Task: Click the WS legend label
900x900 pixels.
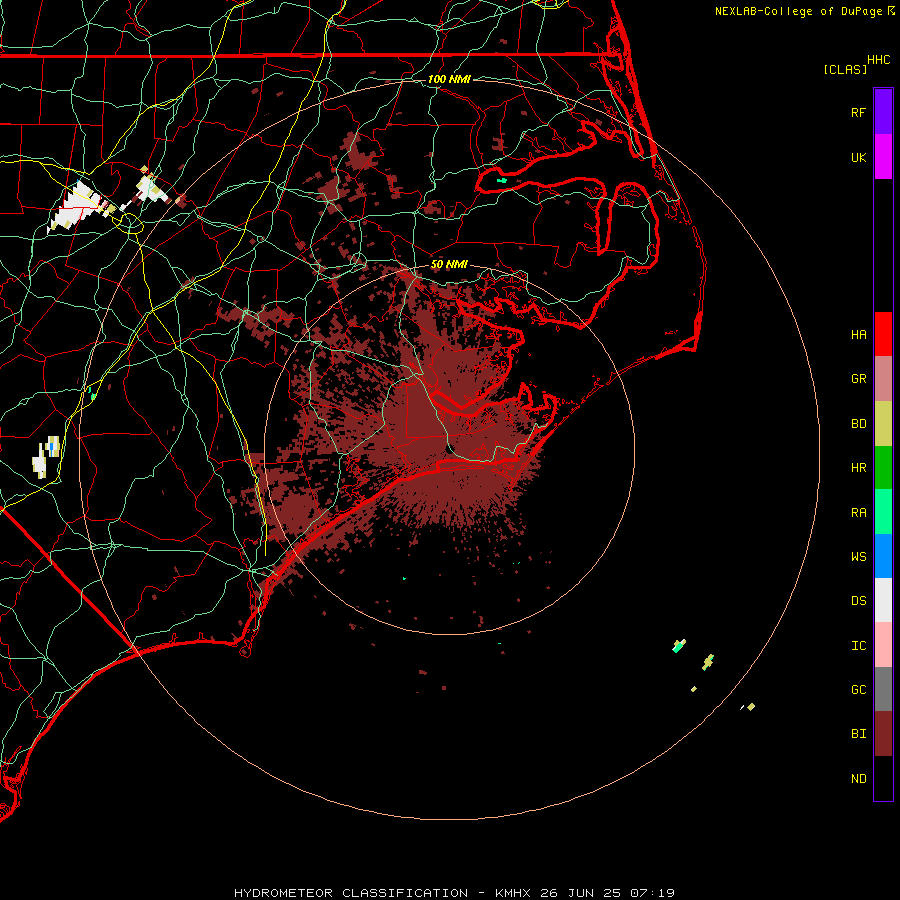Action: click(858, 557)
